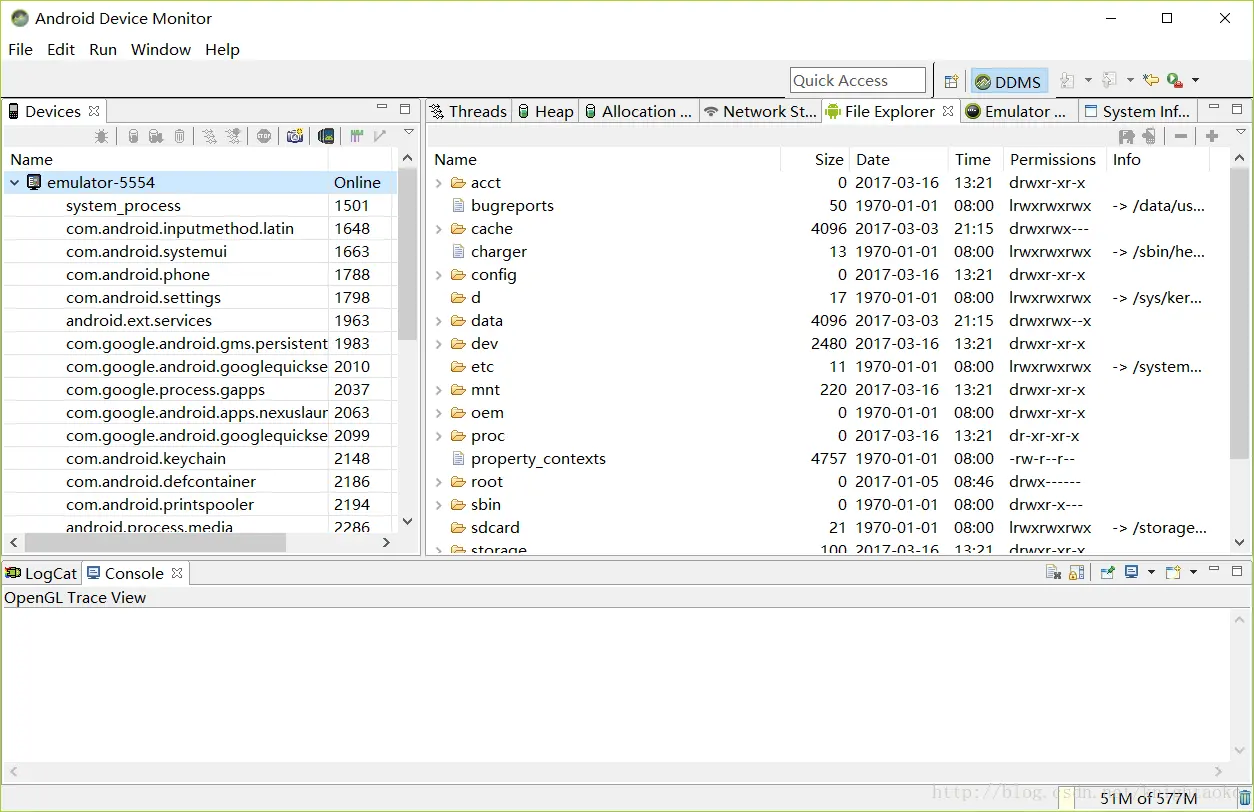Viewport: 1254px width, 812px height.
Task: Click the Cause GC trash can icon
Action: [179, 136]
